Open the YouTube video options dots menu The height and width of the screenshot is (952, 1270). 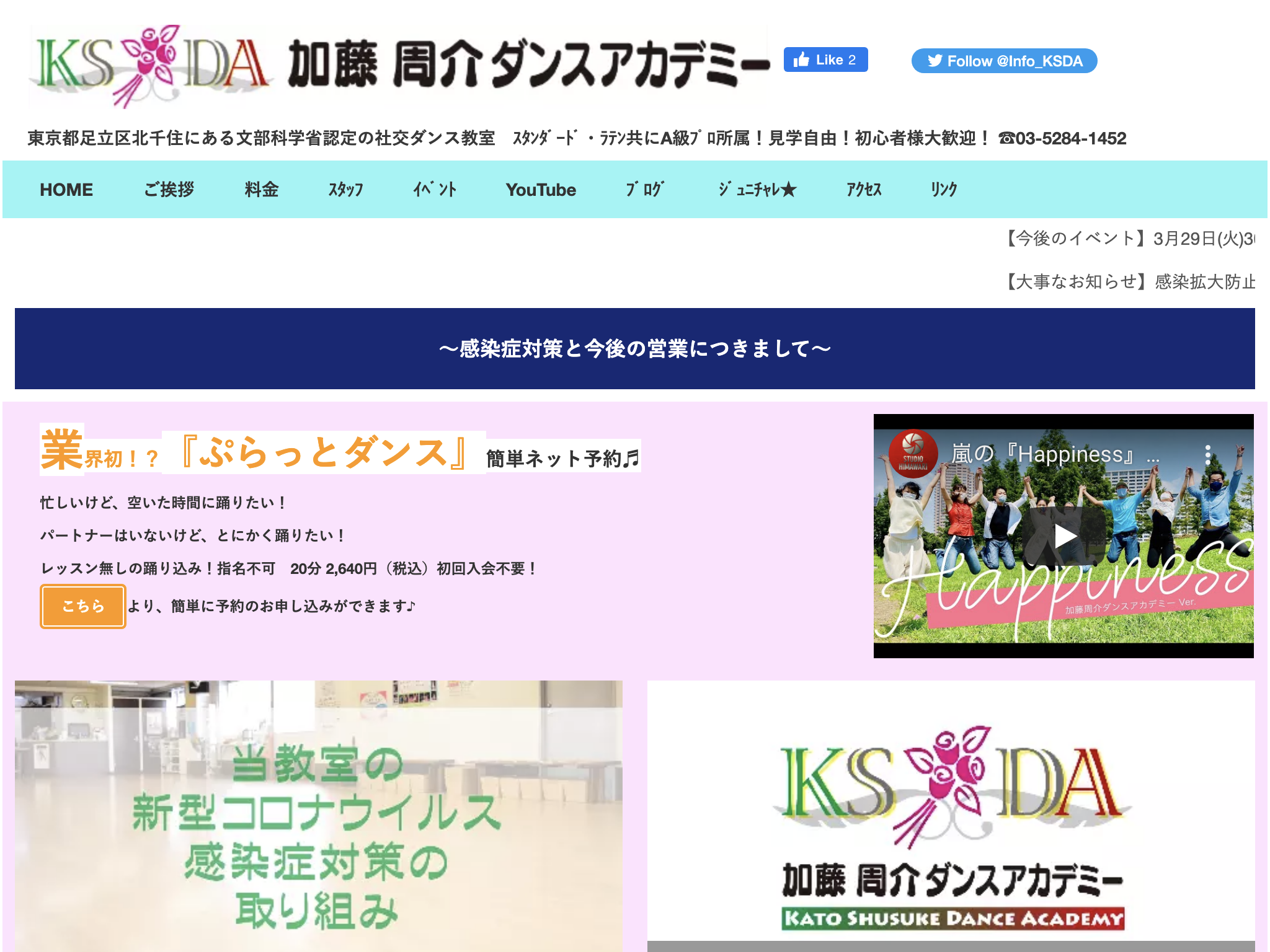[1207, 456]
